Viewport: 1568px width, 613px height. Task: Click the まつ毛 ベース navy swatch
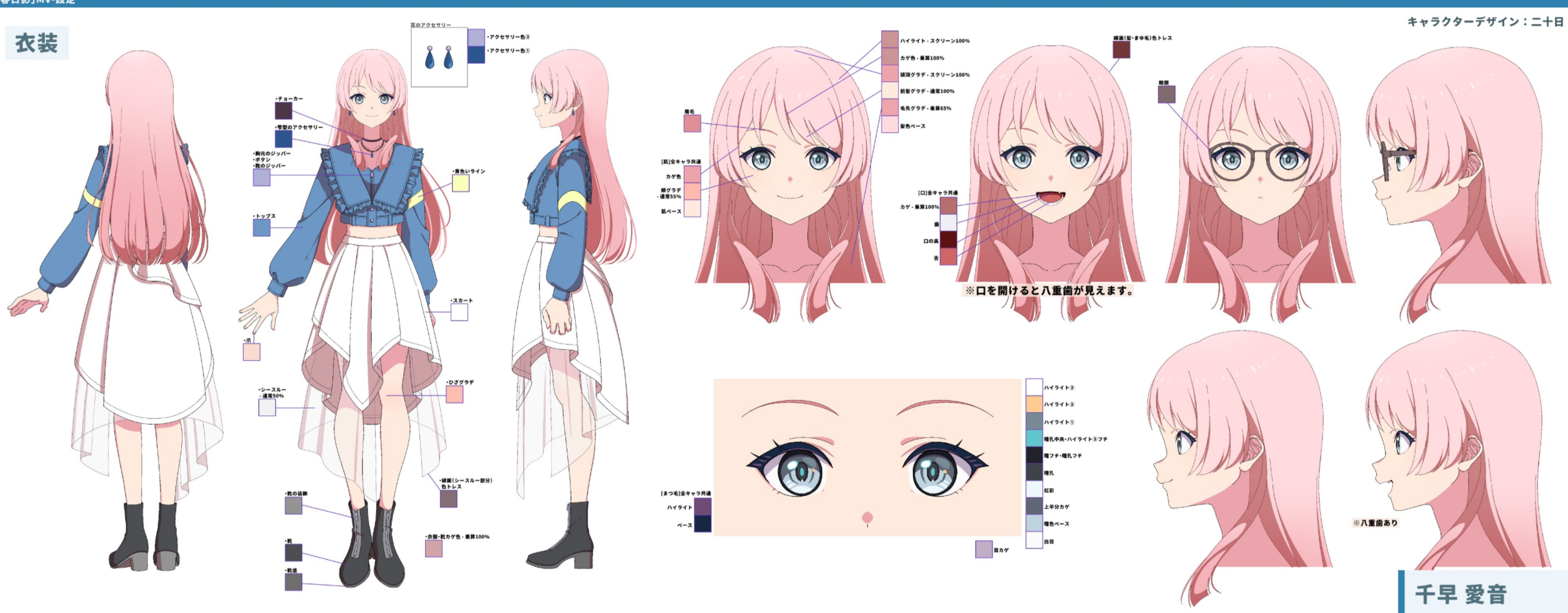(x=702, y=524)
